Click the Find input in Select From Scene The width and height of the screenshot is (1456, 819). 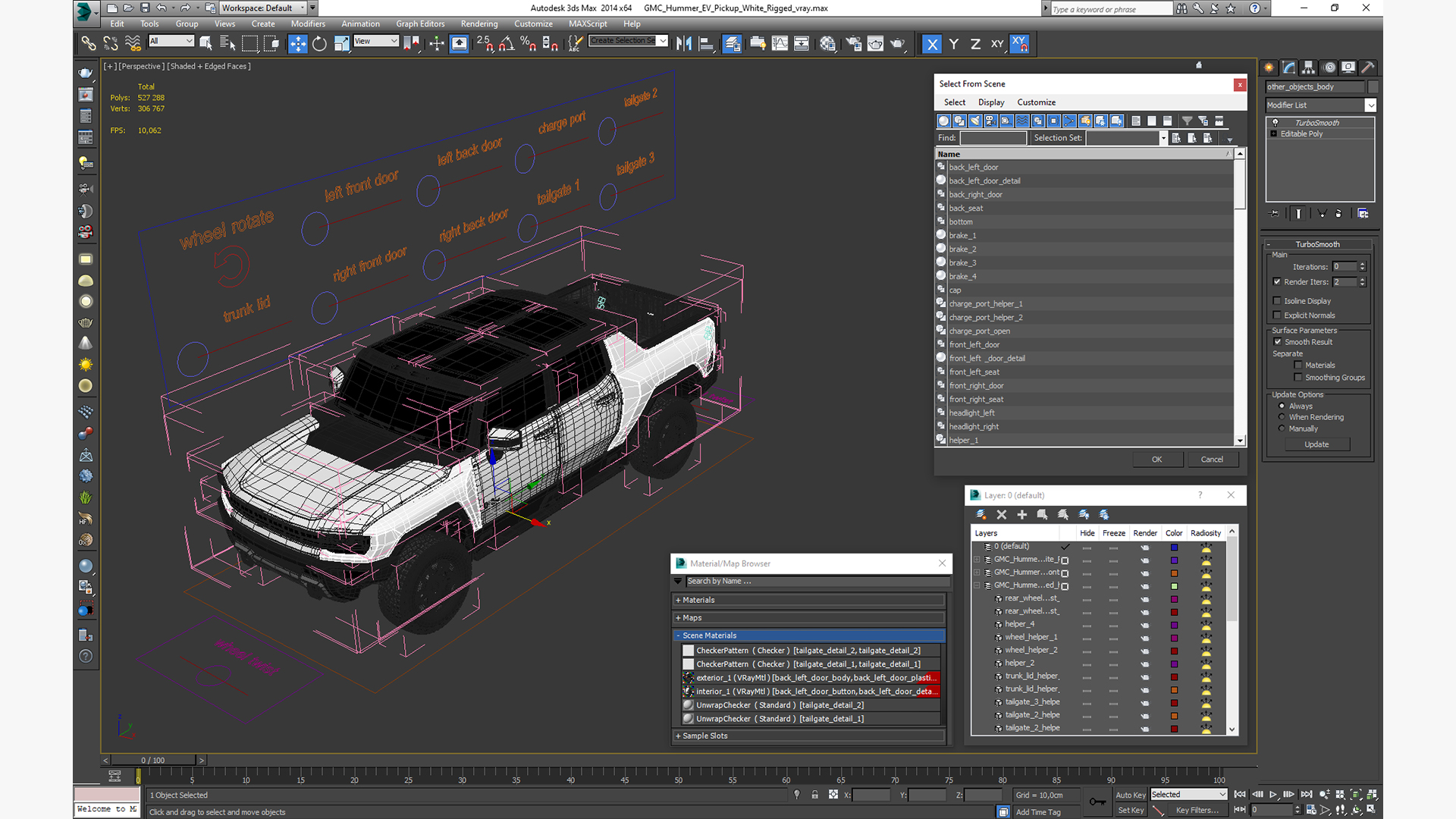click(x=993, y=138)
